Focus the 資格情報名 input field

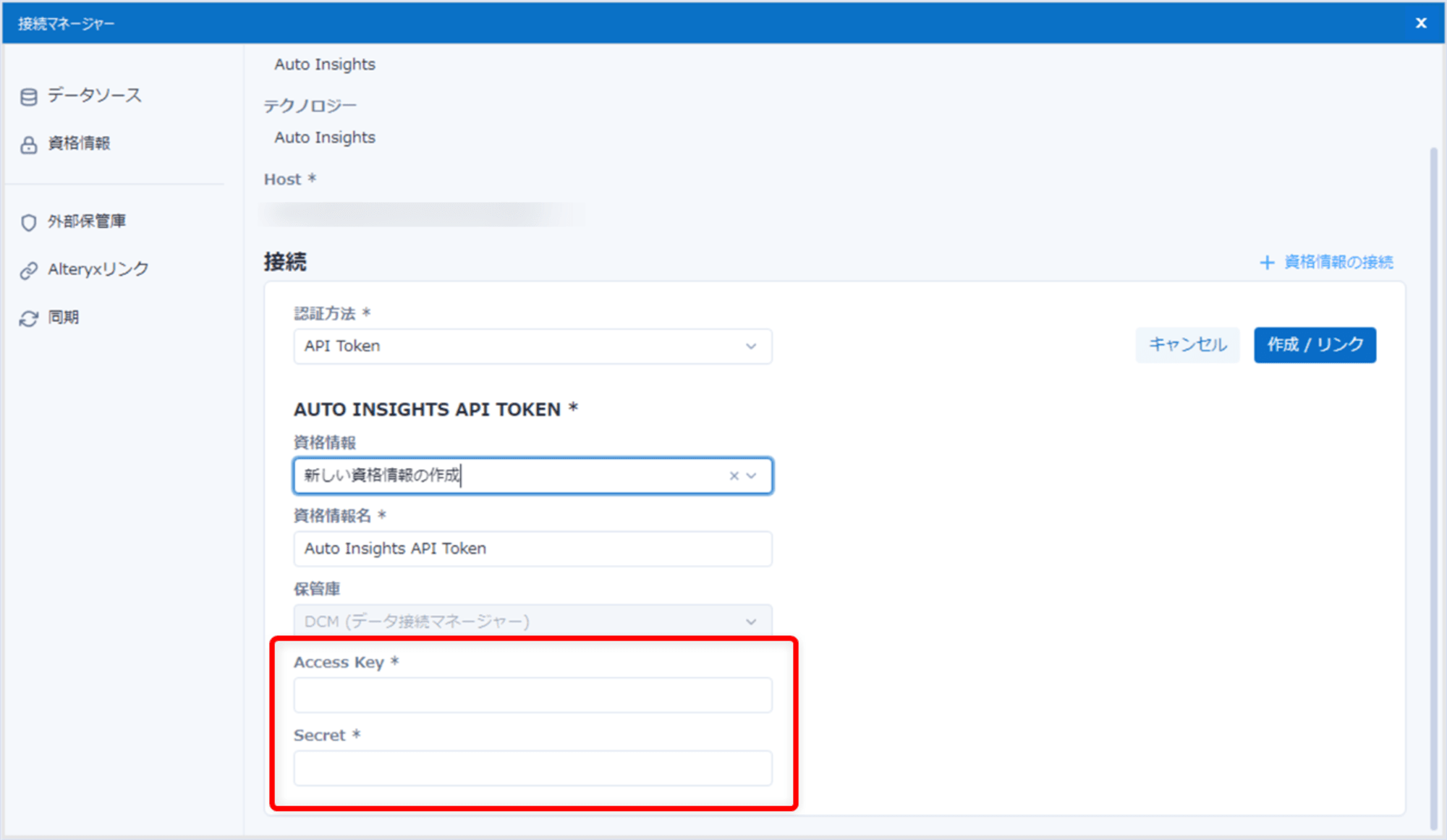tap(532, 548)
